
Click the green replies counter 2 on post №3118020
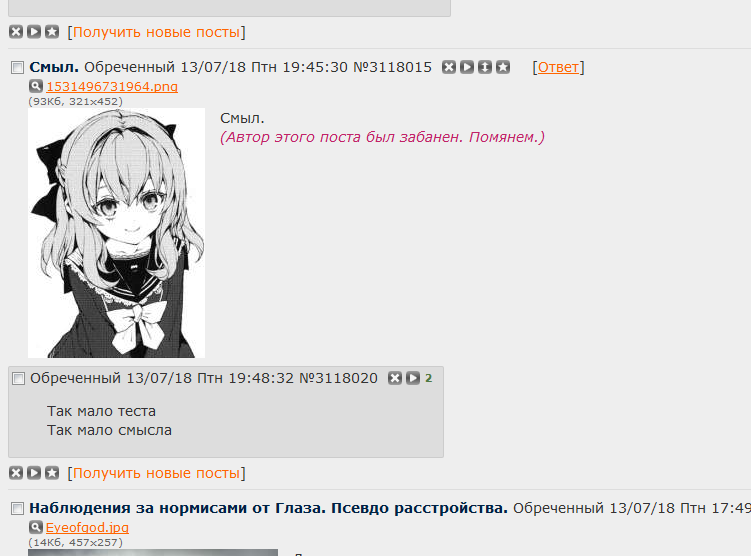tap(429, 378)
